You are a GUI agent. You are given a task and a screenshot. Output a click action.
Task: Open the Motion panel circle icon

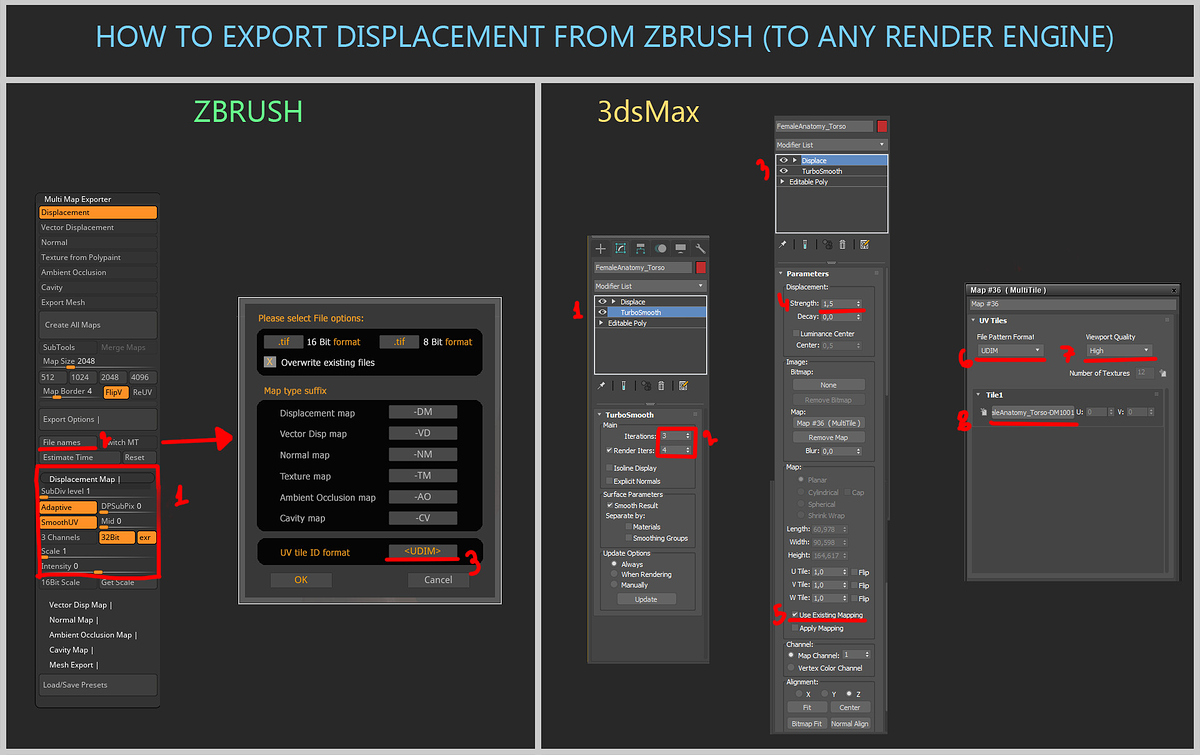click(661, 248)
